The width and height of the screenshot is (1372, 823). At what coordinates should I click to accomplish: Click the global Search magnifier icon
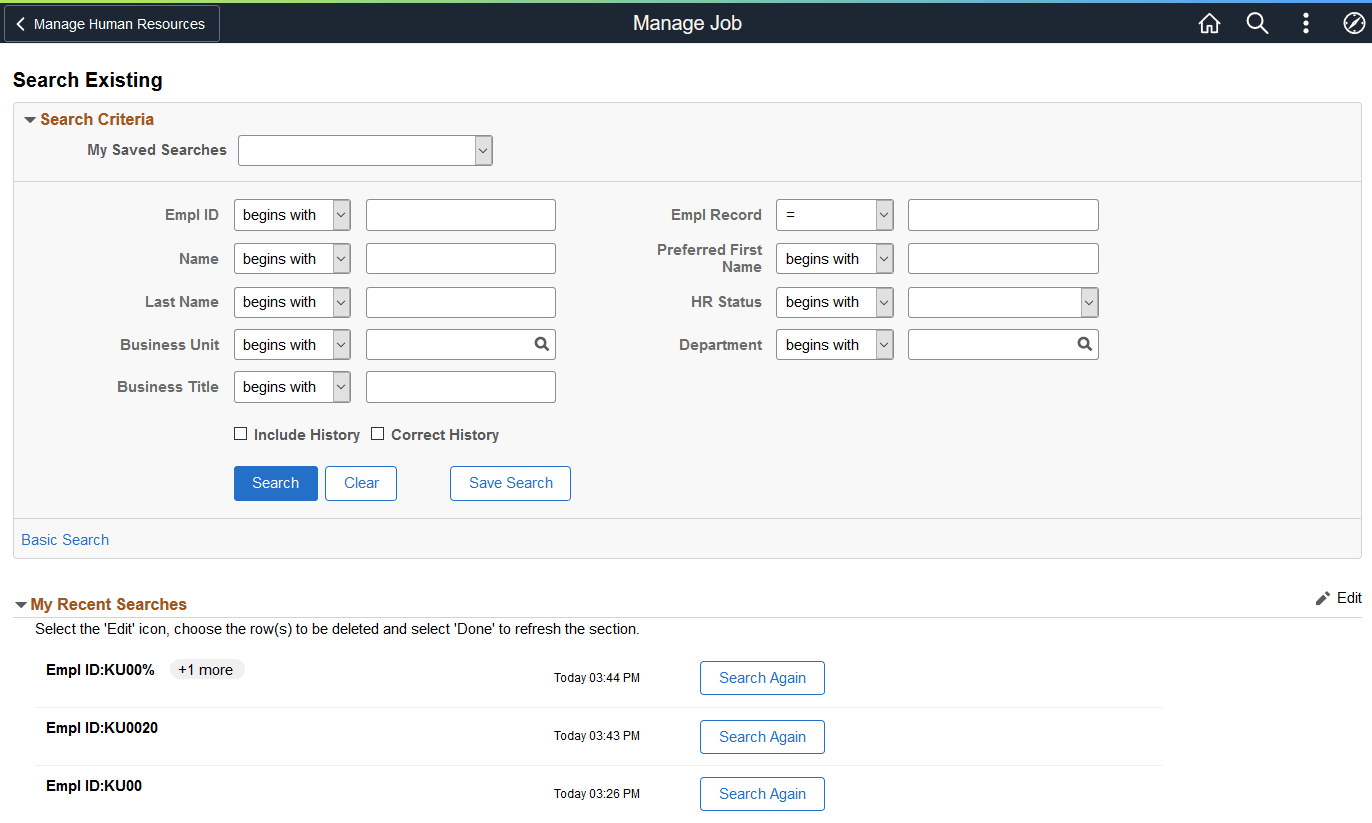[1257, 22]
